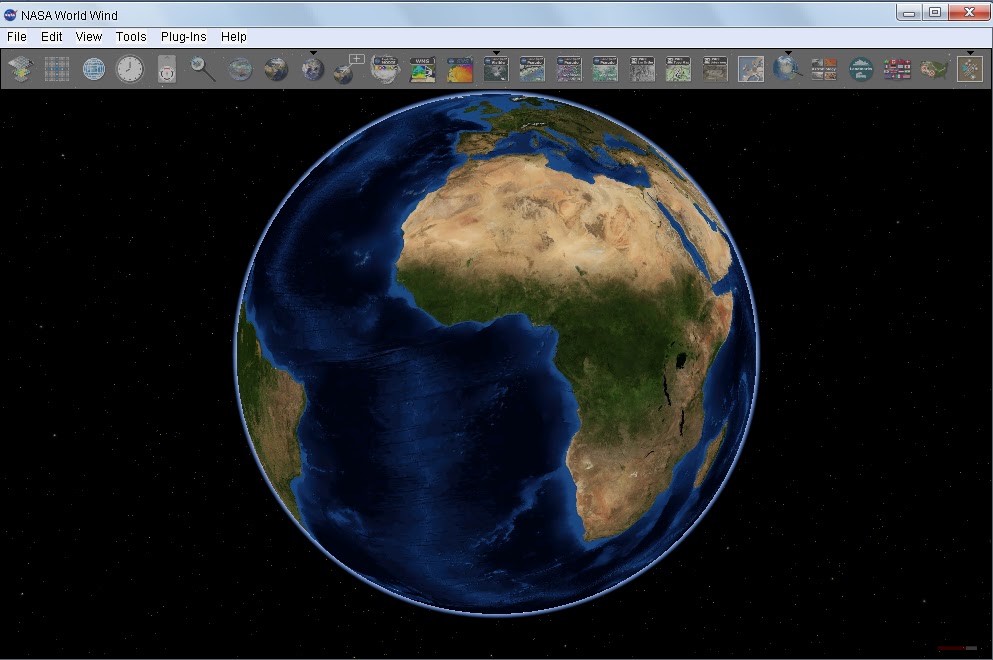The height and width of the screenshot is (660, 993).
Task: Toggle the globe icon marked with a triangle
Action: pos(313,69)
